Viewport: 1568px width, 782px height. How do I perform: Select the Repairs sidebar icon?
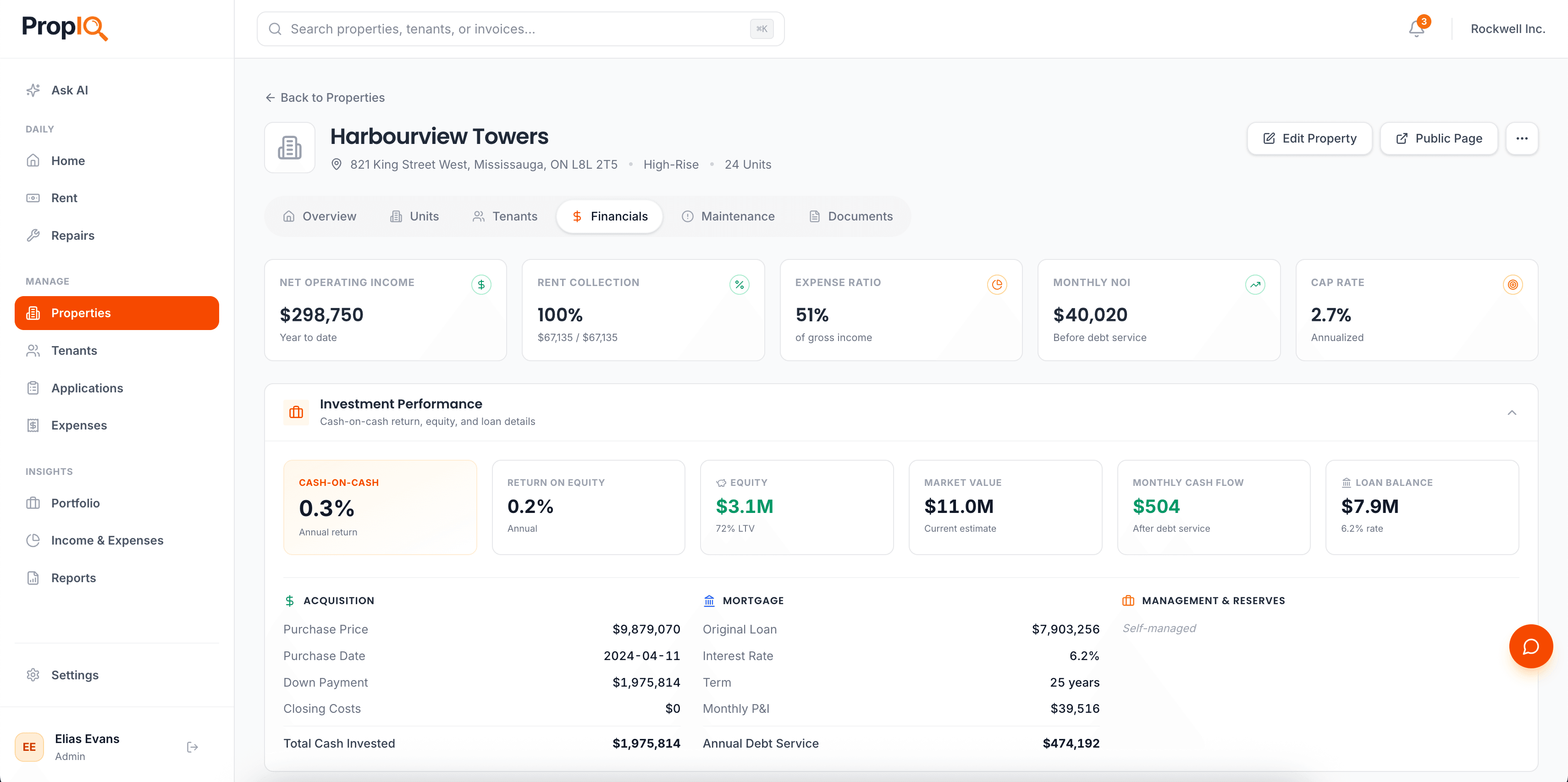[33, 235]
